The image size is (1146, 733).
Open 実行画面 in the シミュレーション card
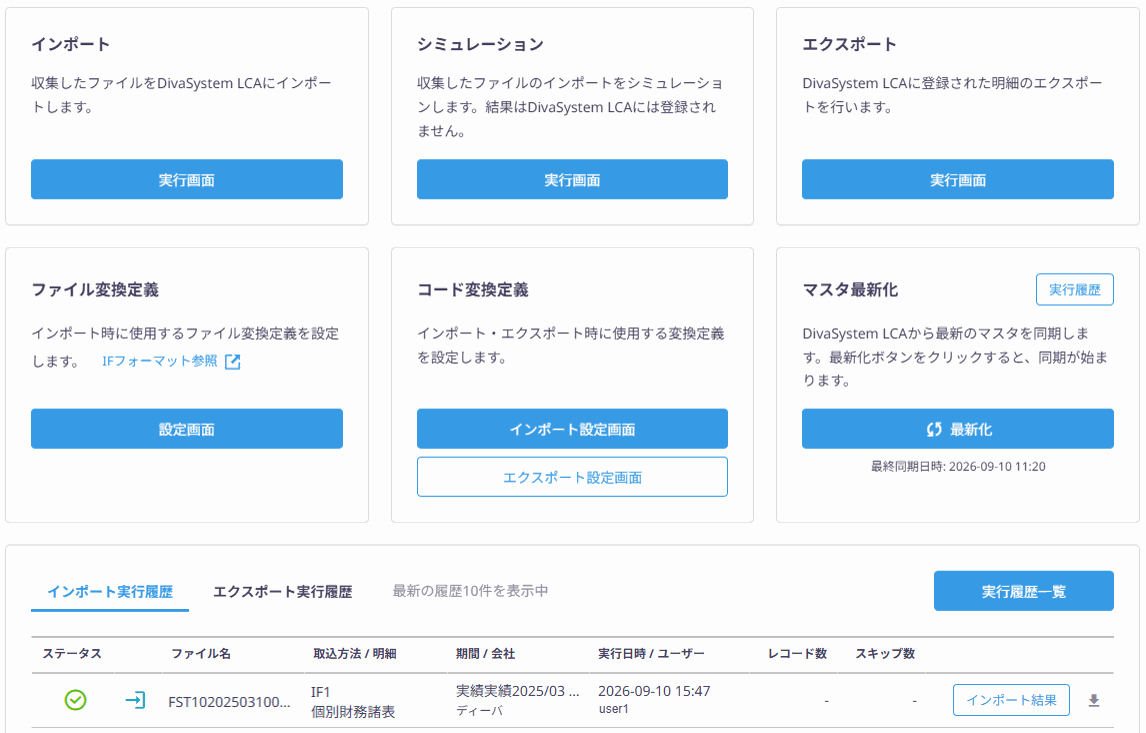(572, 180)
